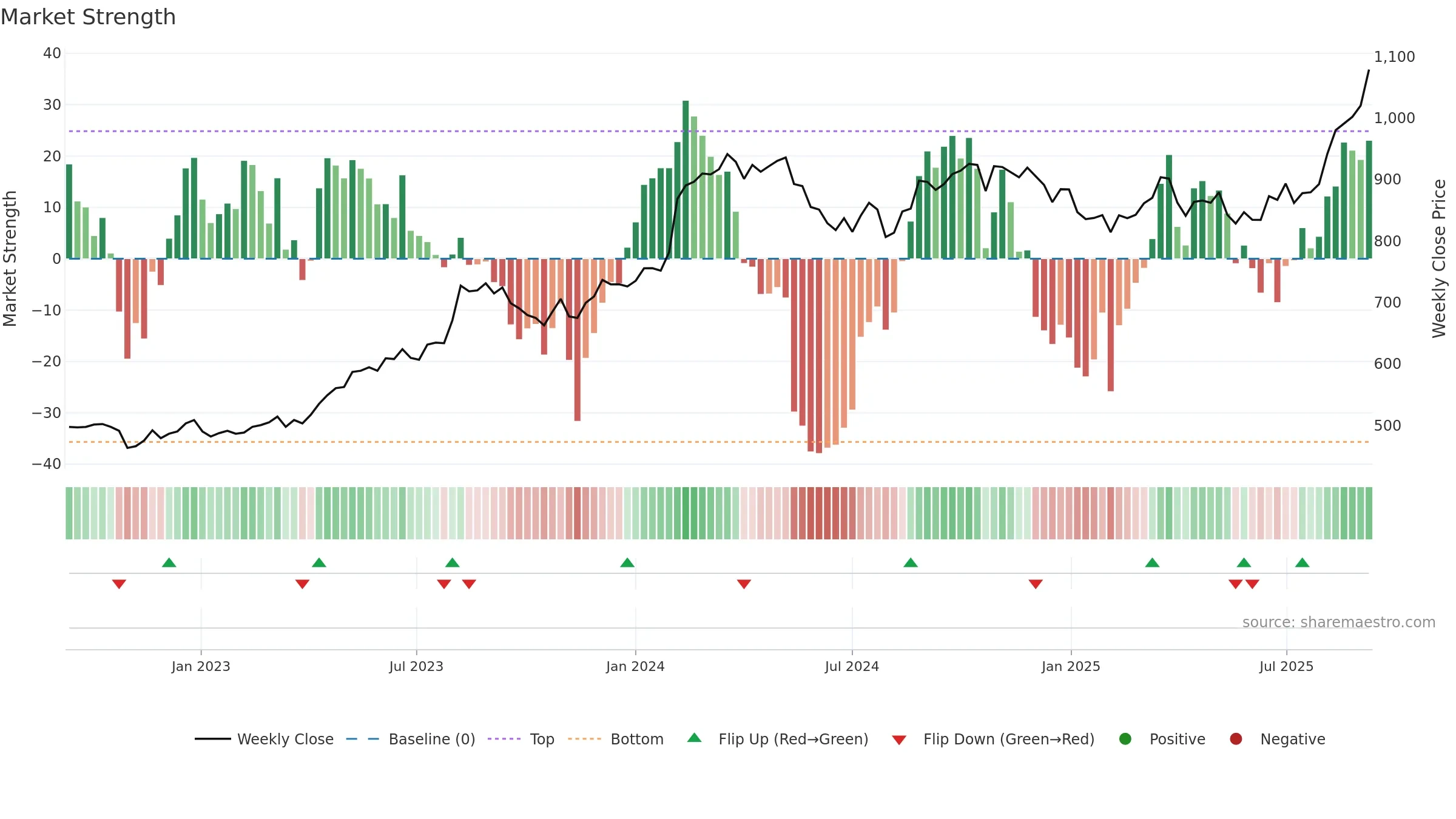Click the blue dashed Baseline legend line sample

pos(363,739)
